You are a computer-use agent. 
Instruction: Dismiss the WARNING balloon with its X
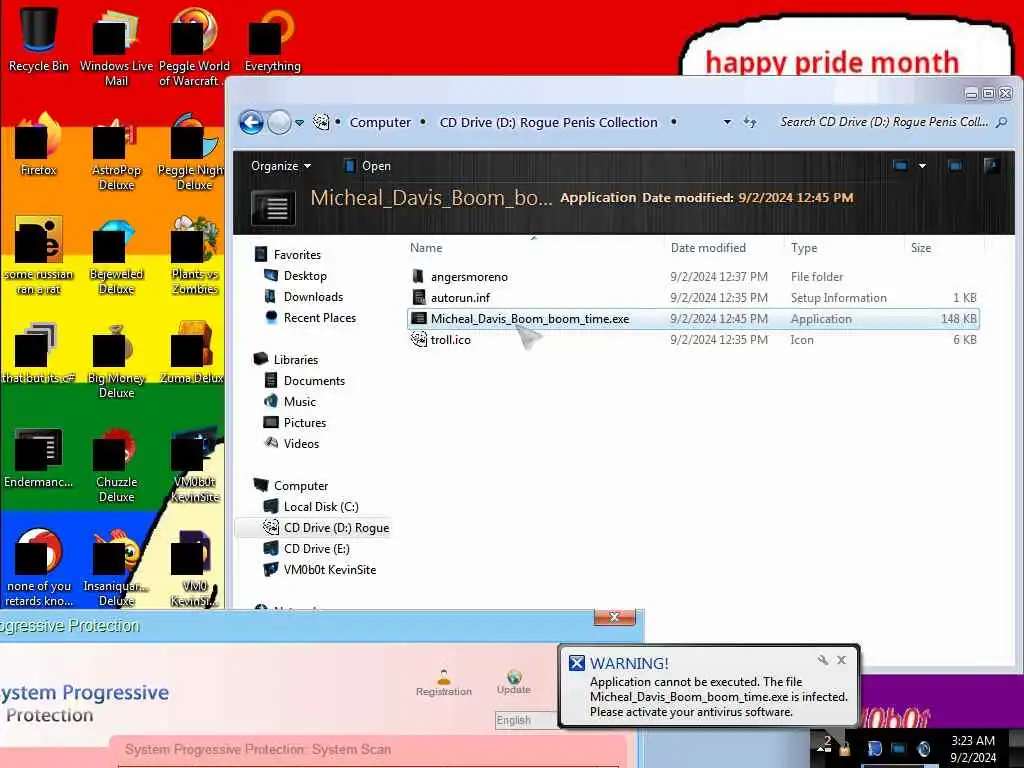coord(842,660)
